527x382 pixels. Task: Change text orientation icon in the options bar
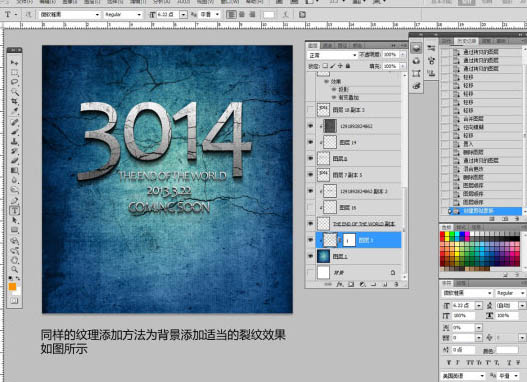click(x=29, y=14)
